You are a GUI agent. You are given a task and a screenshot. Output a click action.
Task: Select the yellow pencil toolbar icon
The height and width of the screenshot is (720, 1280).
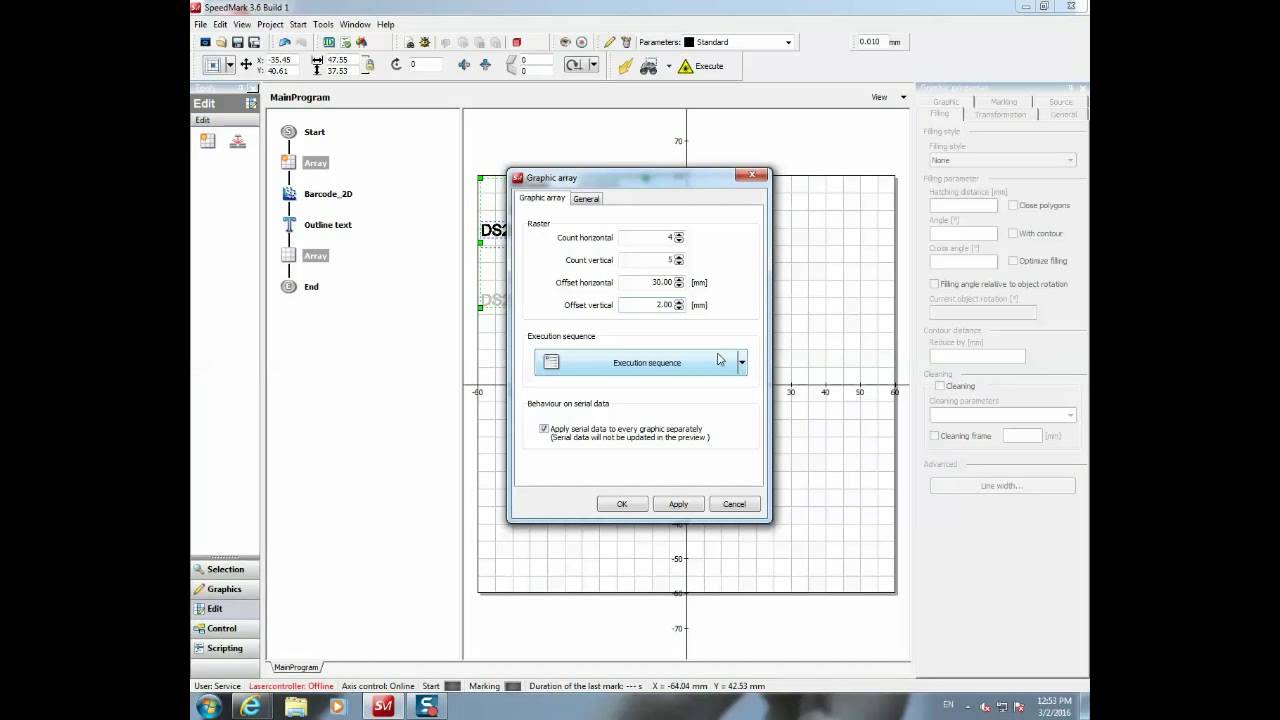pos(609,42)
